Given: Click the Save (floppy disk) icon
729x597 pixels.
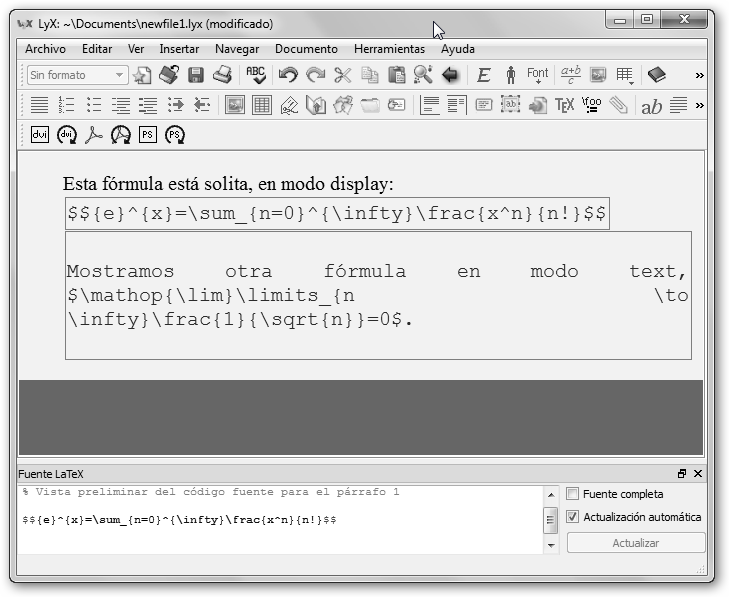Looking at the screenshot, I should [196, 75].
